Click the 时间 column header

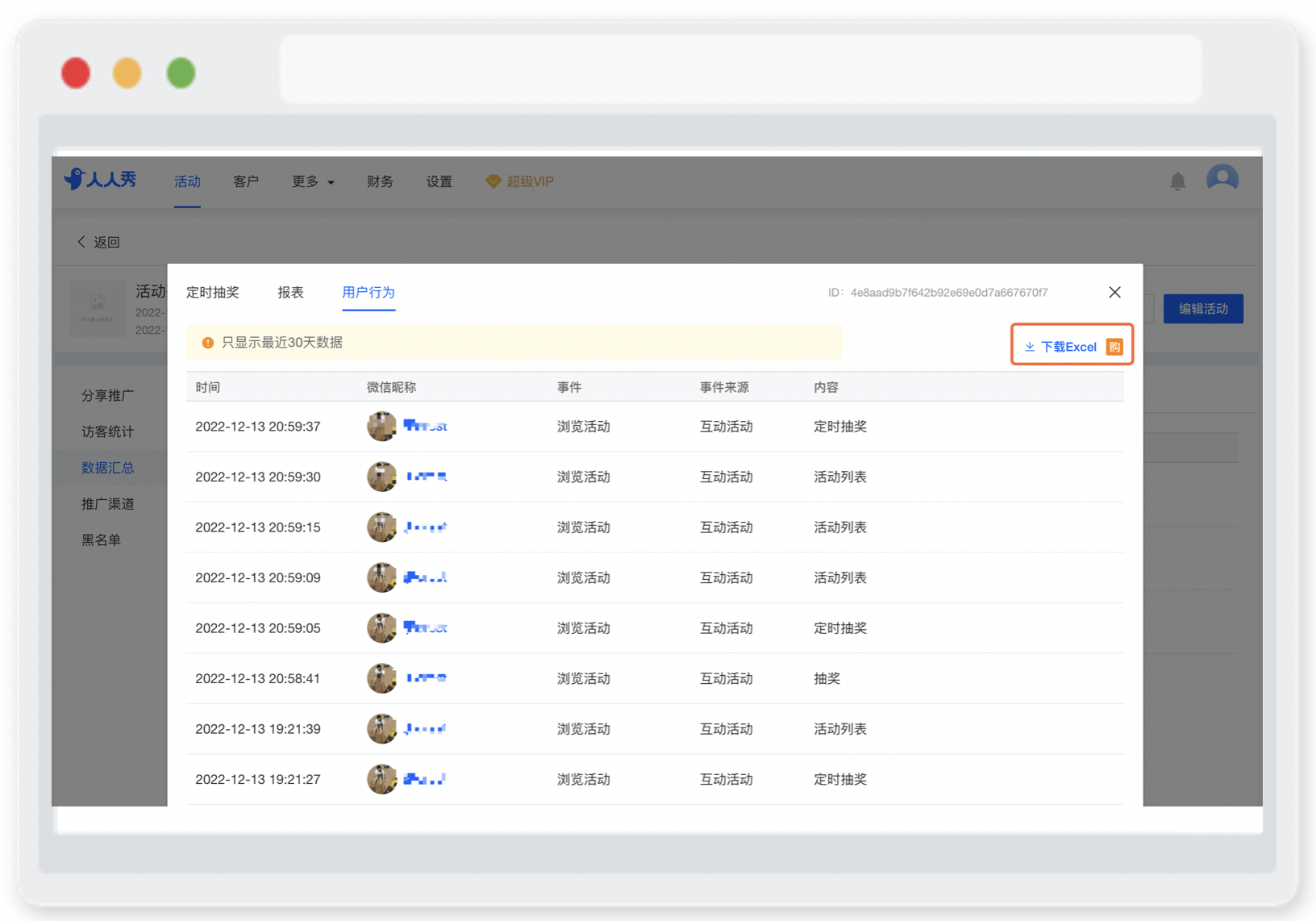(x=207, y=387)
